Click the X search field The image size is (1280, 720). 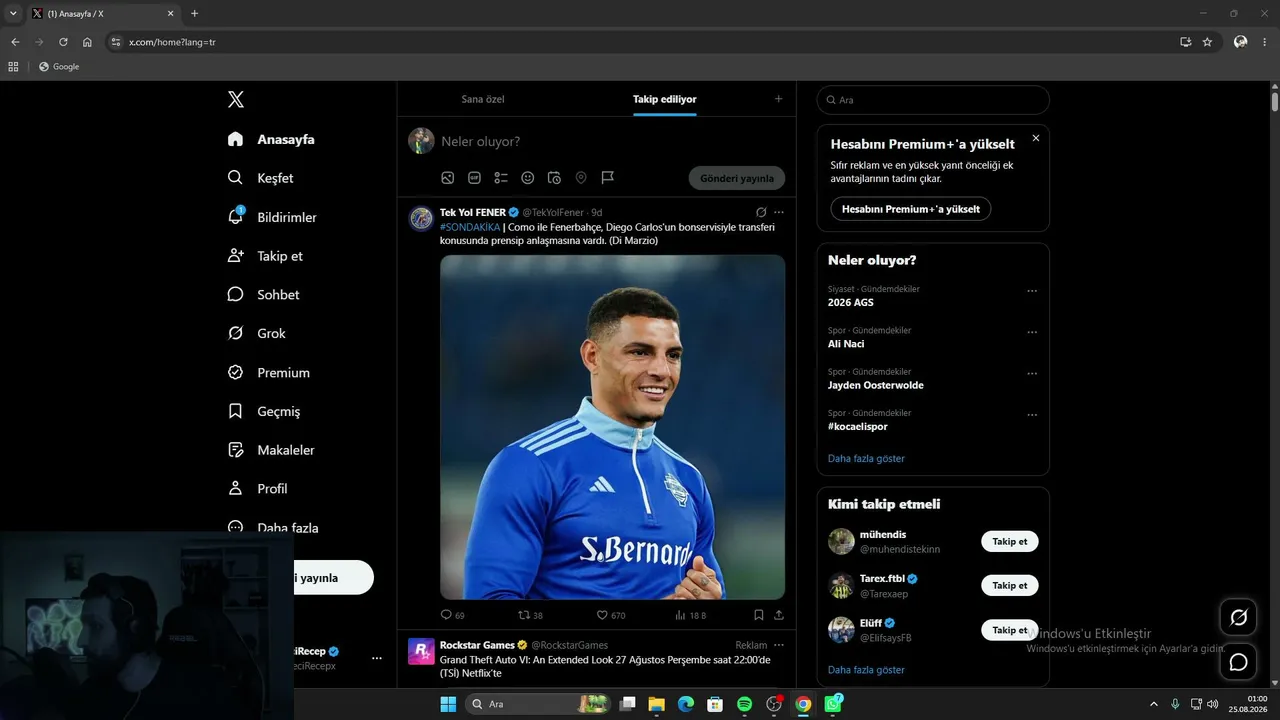pyautogui.click(x=933, y=100)
